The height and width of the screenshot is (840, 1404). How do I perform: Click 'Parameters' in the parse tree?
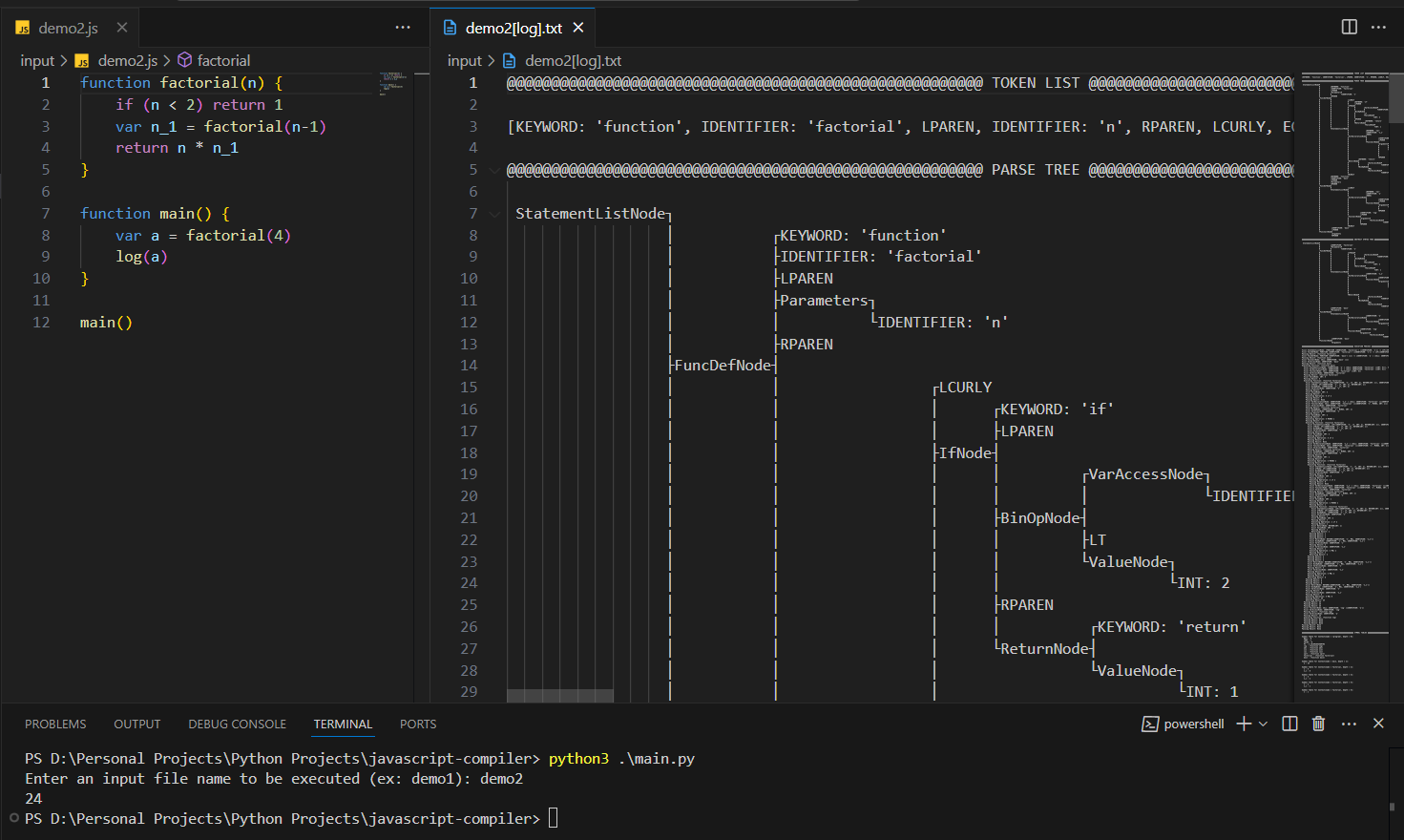[824, 301]
